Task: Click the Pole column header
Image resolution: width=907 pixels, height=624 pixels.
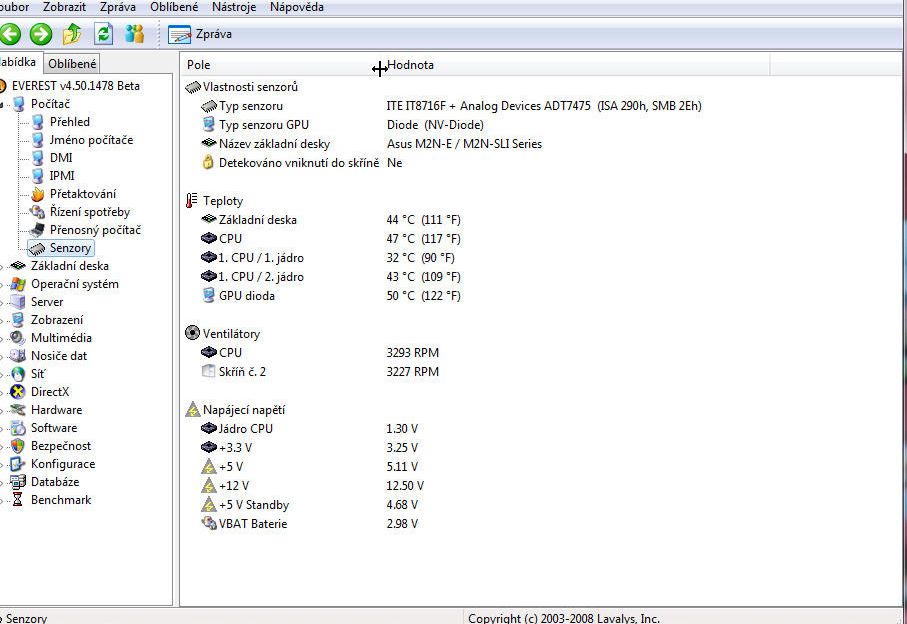Action: pos(281,65)
